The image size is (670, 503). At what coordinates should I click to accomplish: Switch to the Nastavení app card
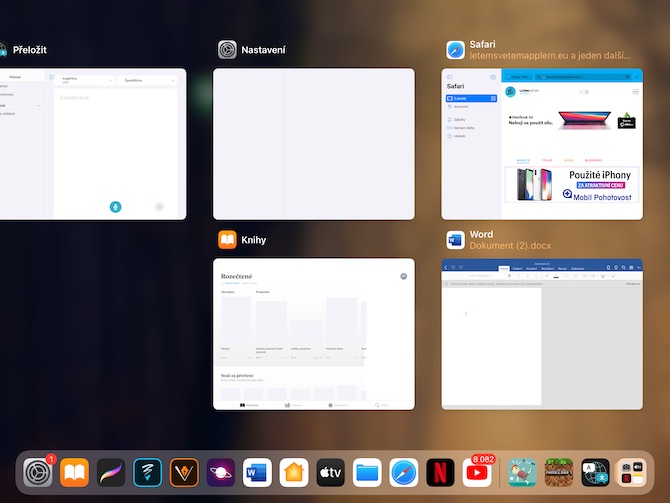(314, 144)
